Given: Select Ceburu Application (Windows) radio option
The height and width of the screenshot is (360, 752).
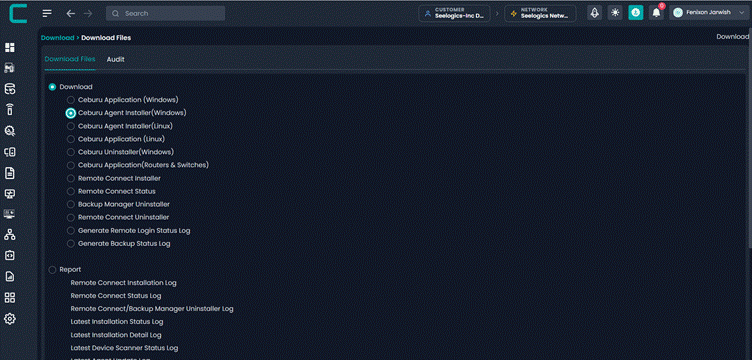Looking at the screenshot, I should click(70, 100).
